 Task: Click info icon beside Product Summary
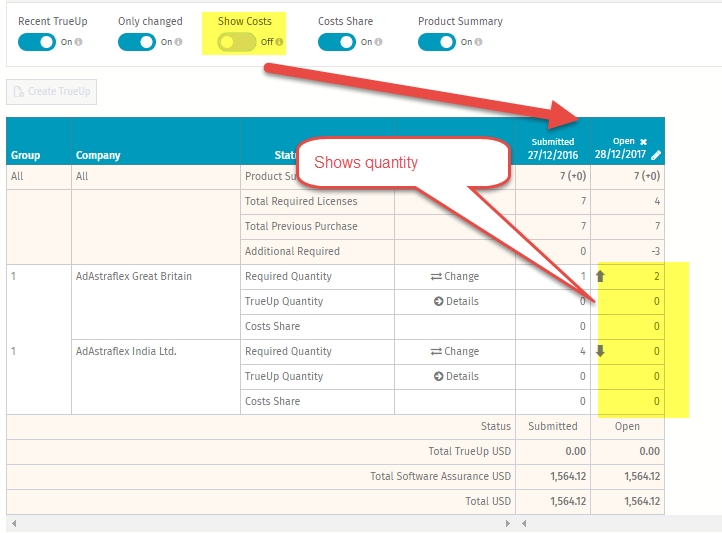tap(478, 42)
